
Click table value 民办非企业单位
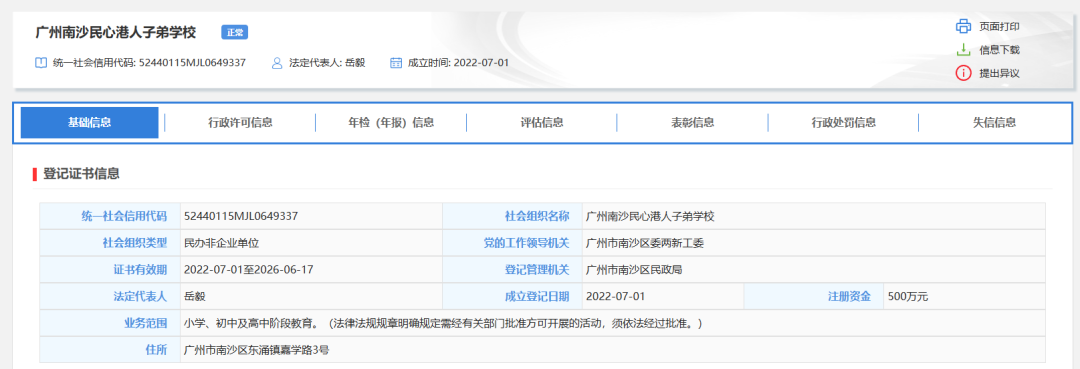pos(221,243)
